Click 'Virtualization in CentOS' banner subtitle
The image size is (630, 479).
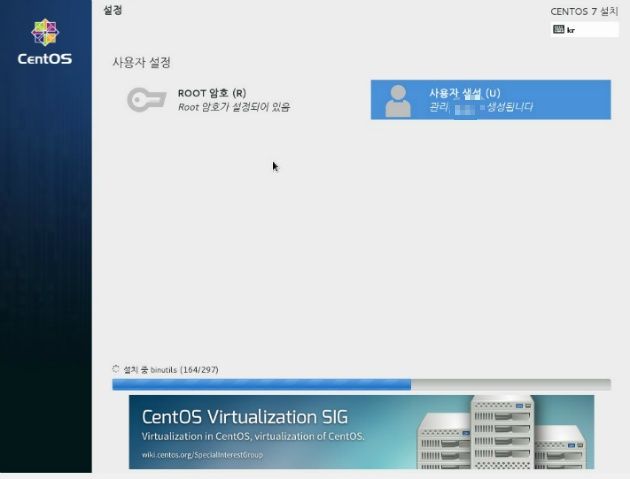[253, 436]
